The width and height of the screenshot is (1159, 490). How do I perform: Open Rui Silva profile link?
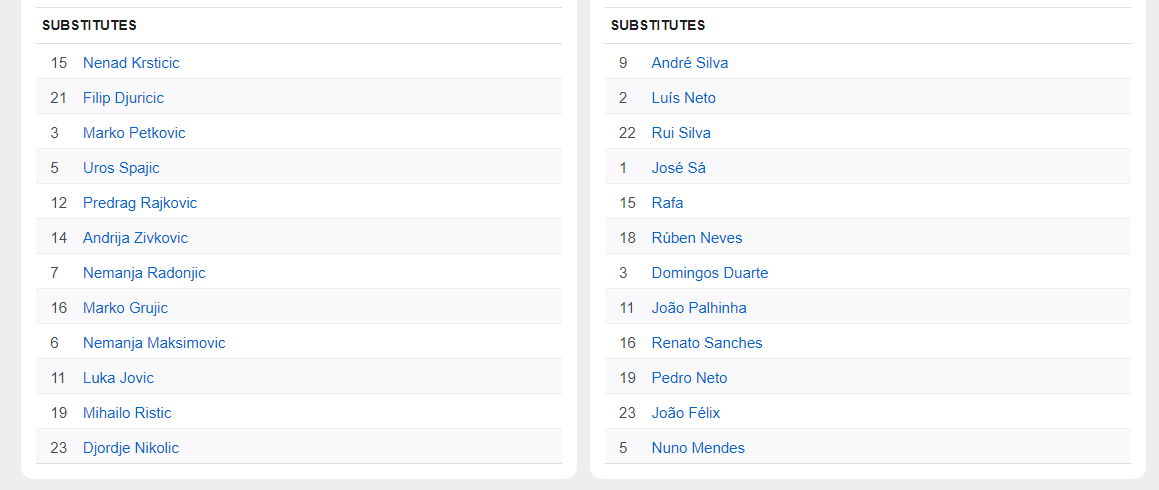tap(681, 133)
